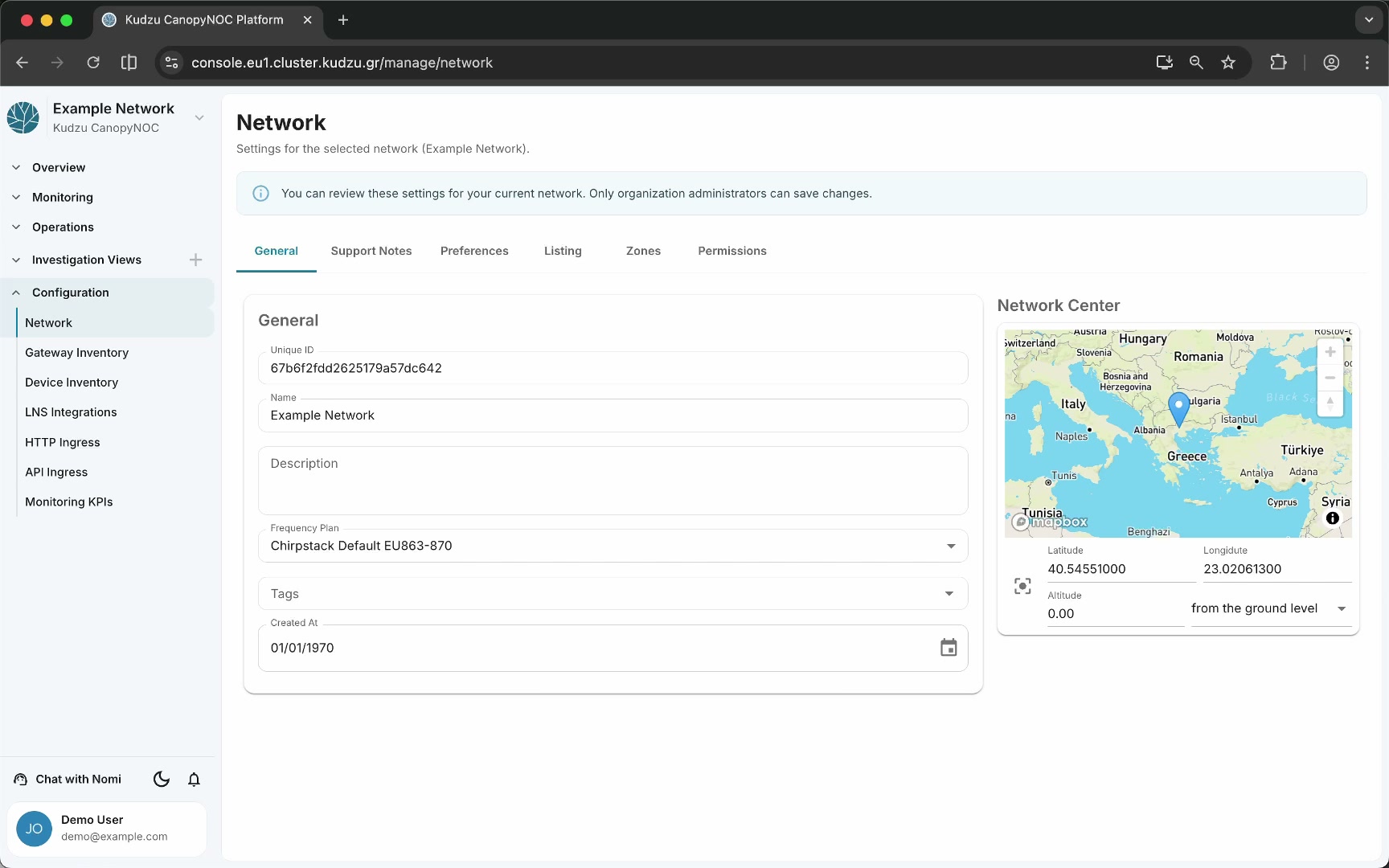Viewport: 1389px width, 868px height.
Task: Click the blue map location marker
Action: pyautogui.click(x=1178, y=409)
